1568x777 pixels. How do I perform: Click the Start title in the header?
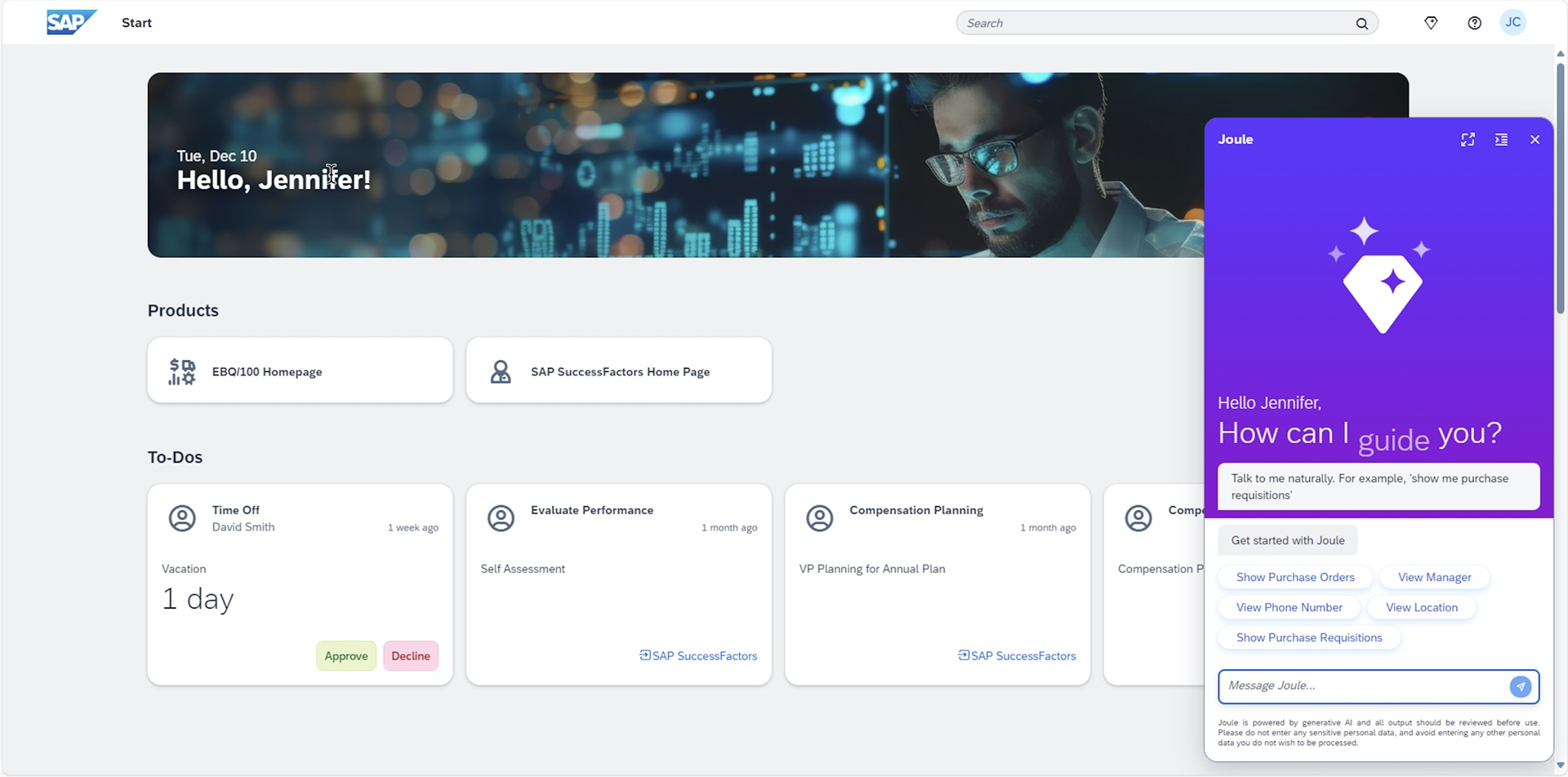(x=136, y=23)
